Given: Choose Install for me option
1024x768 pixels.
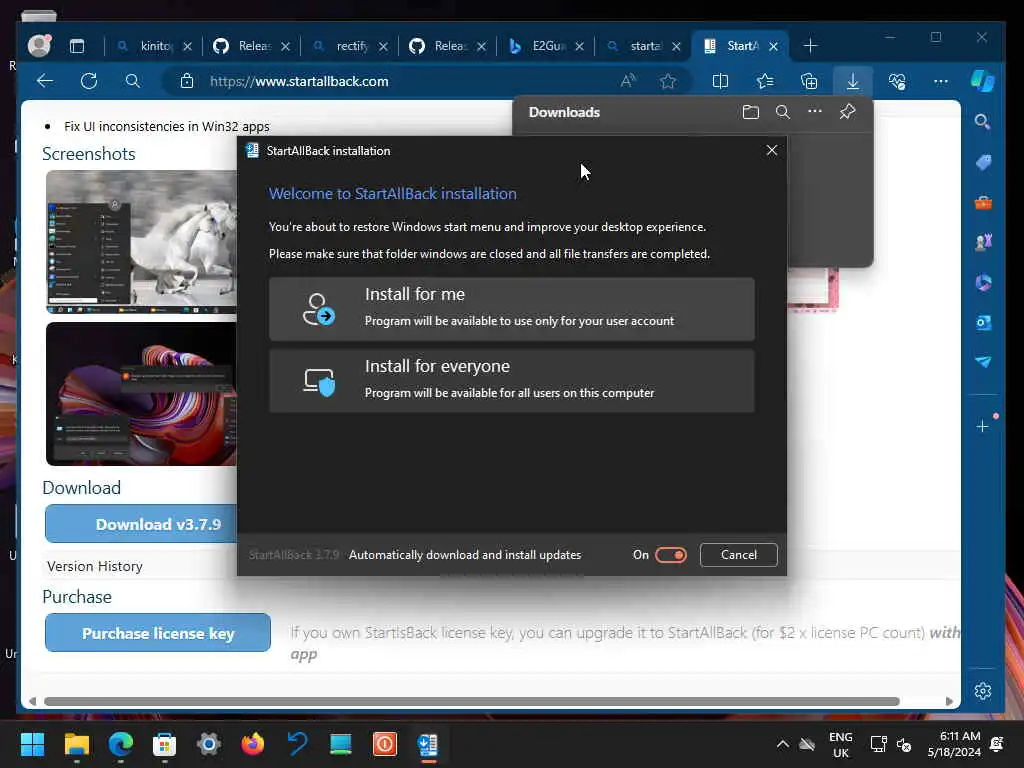Looking at the screenshot, I should [511, 308].
